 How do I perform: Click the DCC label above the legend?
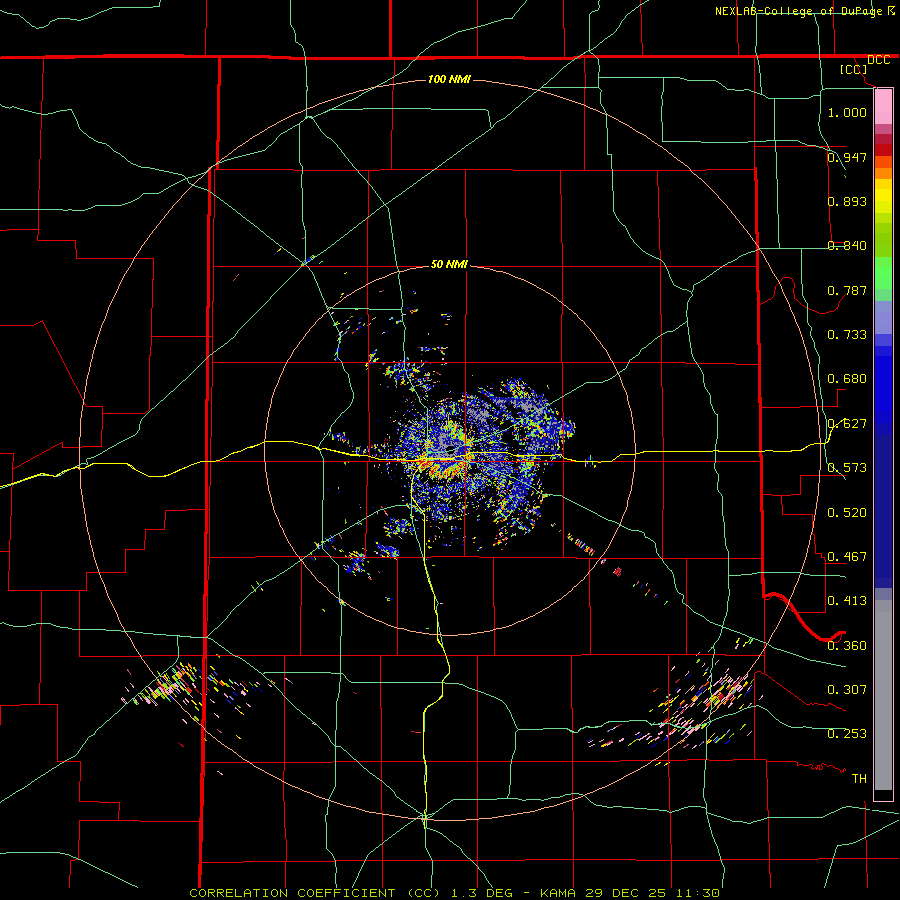(878, 60)
